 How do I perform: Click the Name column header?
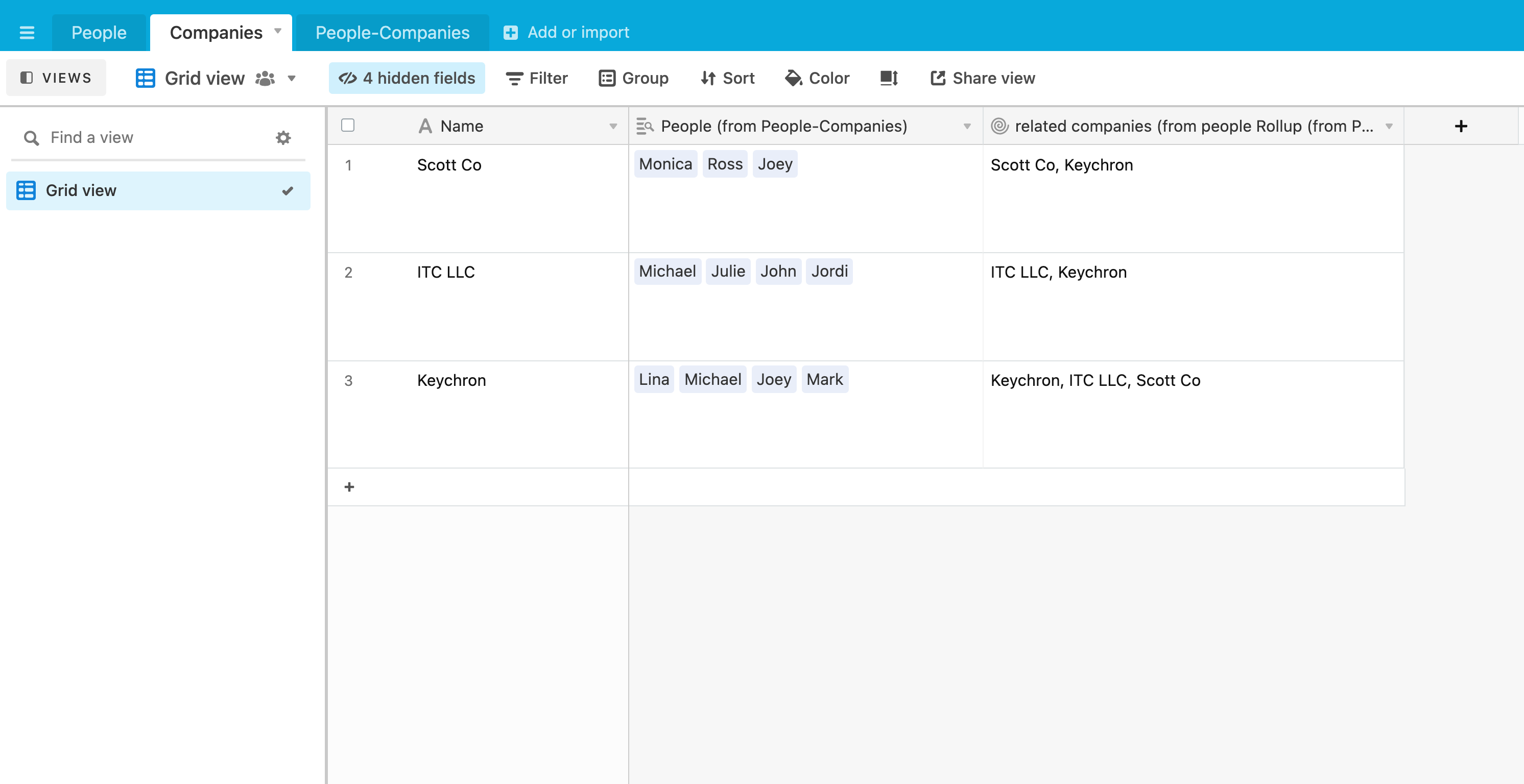coord(478,126)
